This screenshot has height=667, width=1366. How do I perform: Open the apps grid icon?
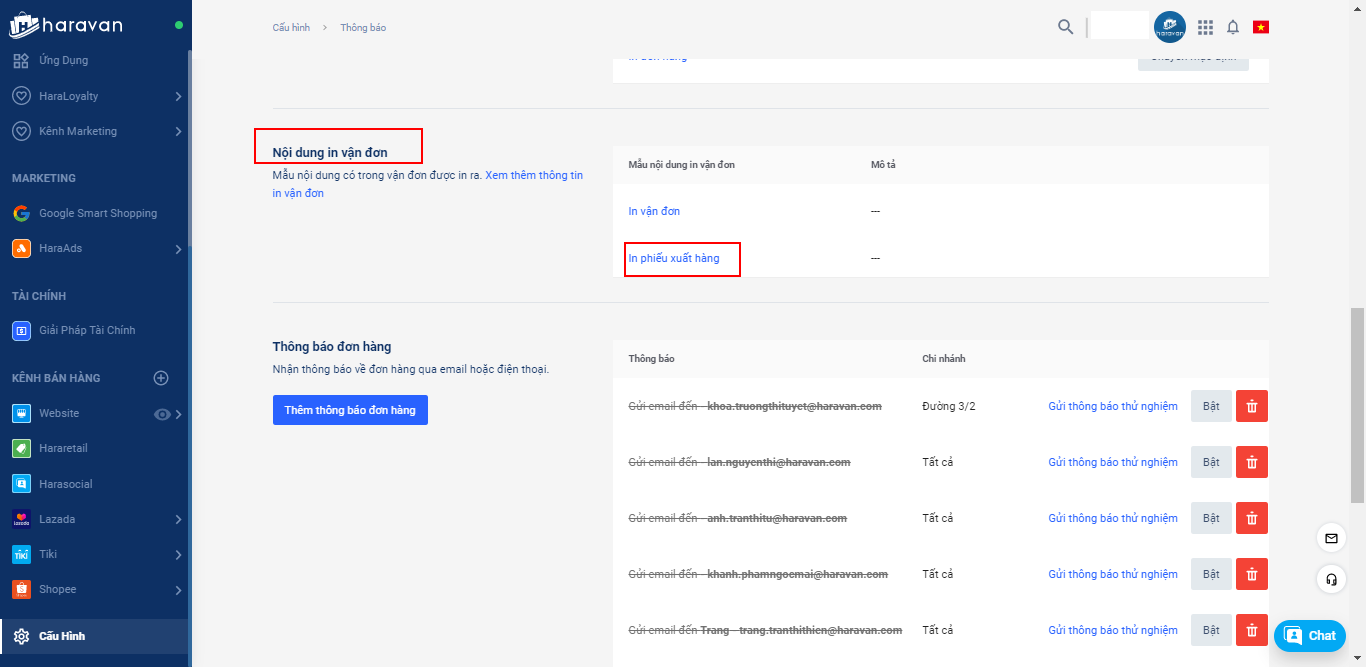pyautogui.click(x=1205, y=27)
